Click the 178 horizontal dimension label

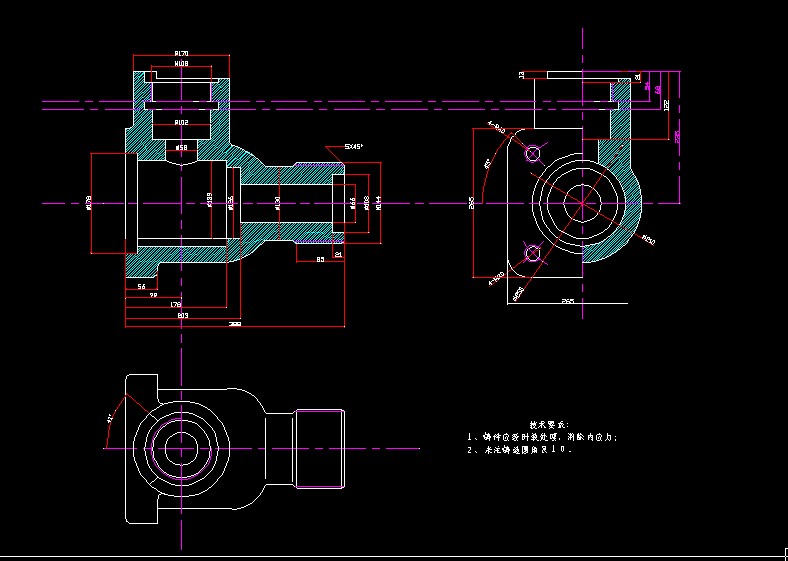click(176, 305)
